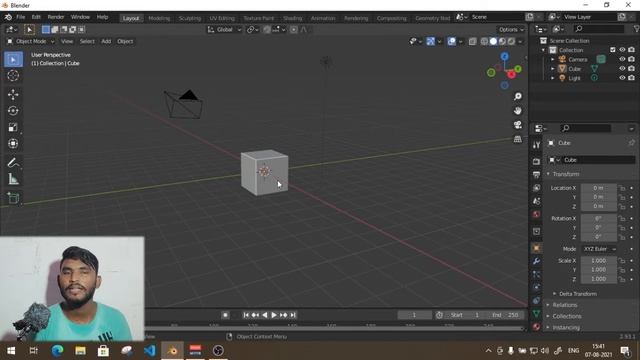Click the viewport navigation gizmo Z axis

[505, 56]
